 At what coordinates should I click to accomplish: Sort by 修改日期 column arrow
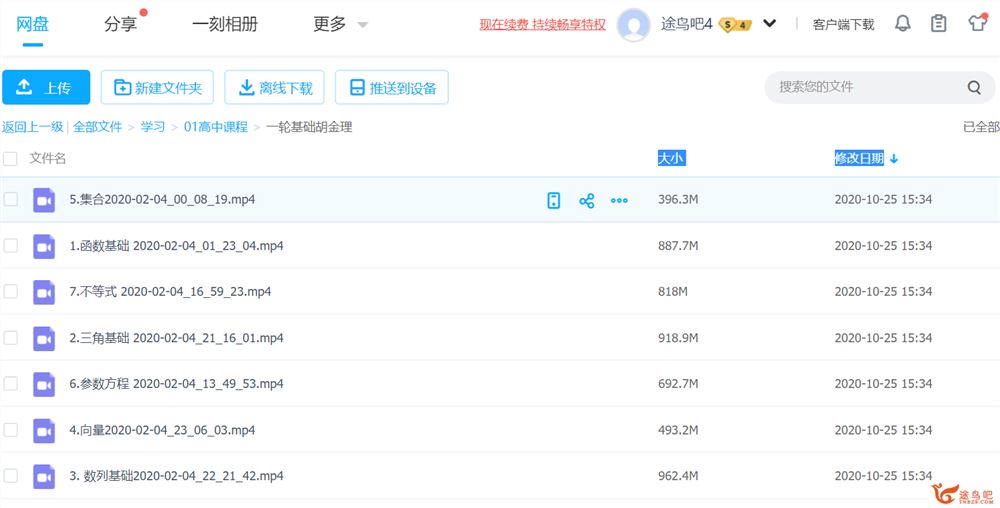pos(894,158)
